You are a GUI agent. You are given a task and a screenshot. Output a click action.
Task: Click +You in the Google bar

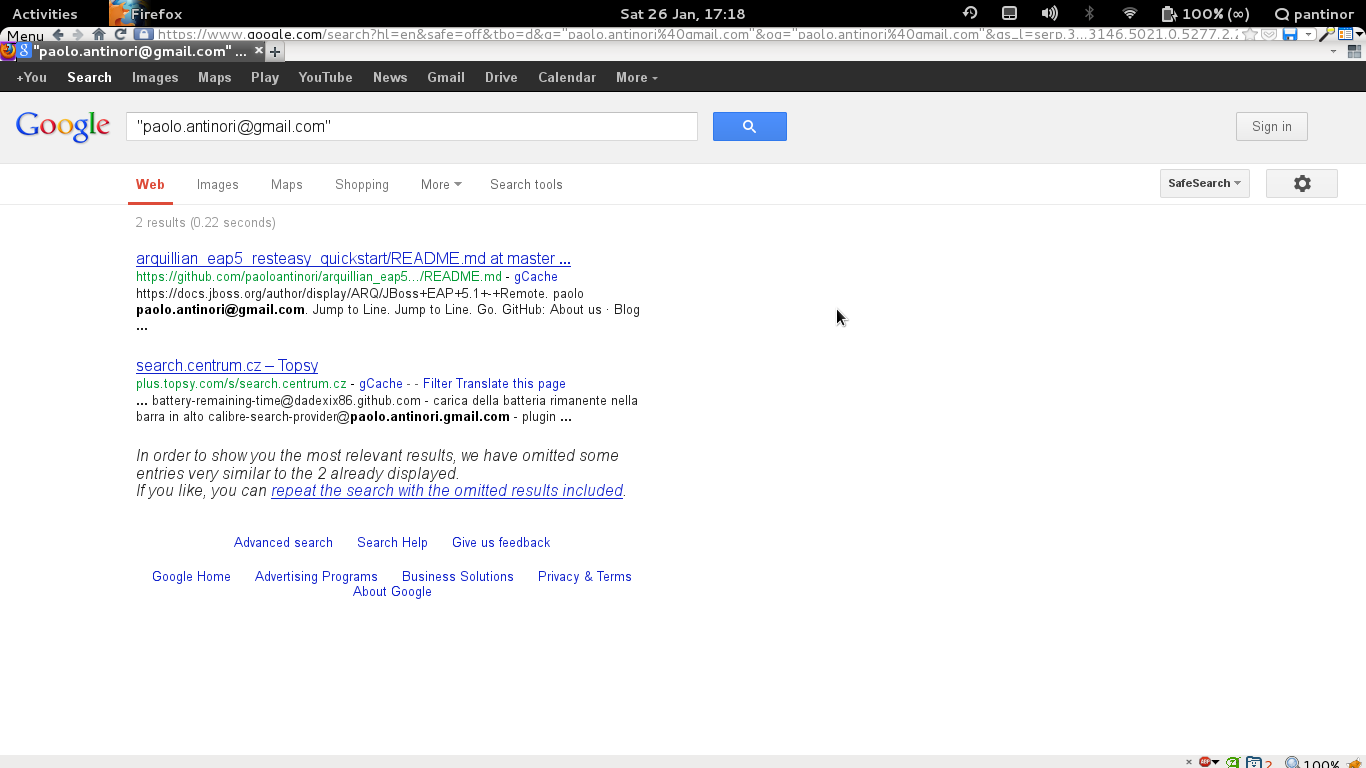(x=32, y=77)
